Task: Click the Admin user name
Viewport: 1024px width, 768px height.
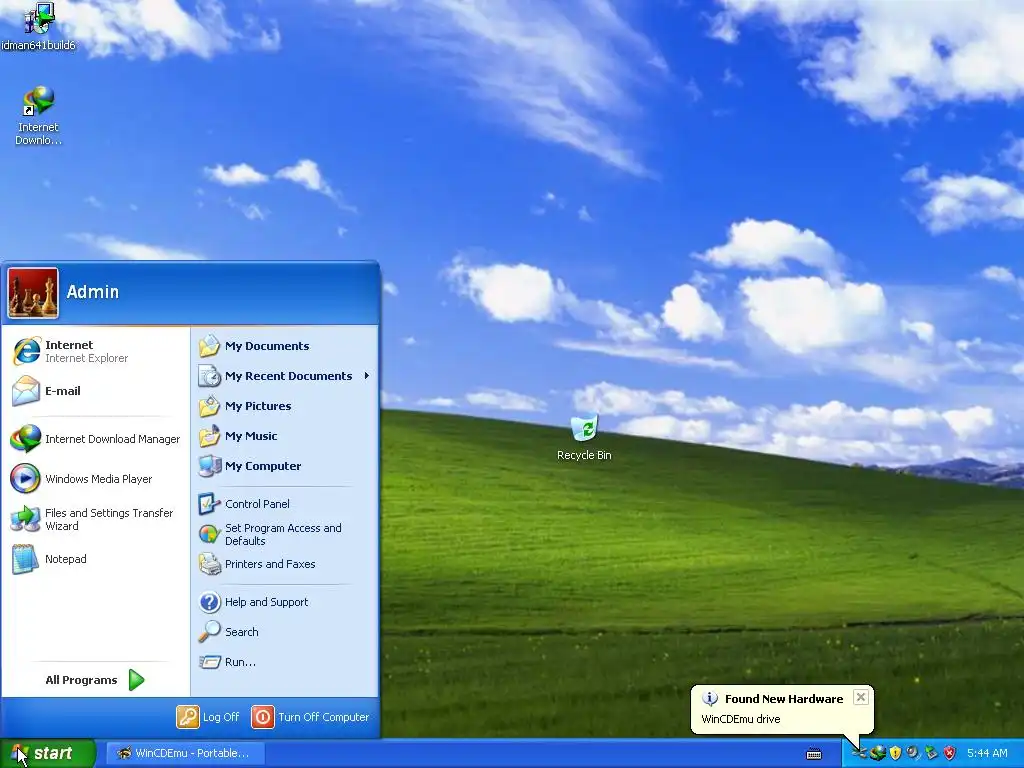Action: click(x=93, y=292)
